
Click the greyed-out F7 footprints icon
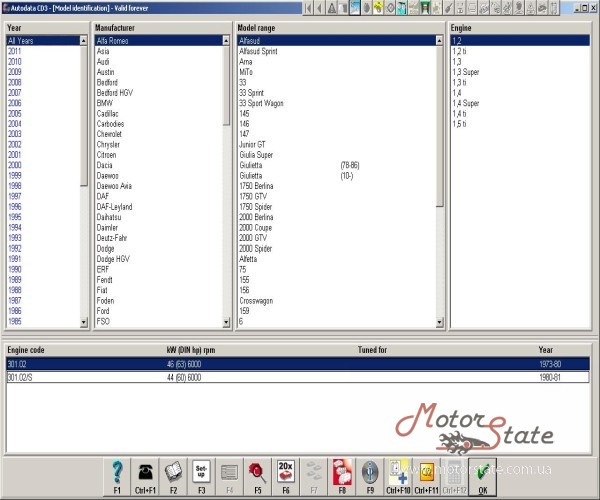pos(314,477)
